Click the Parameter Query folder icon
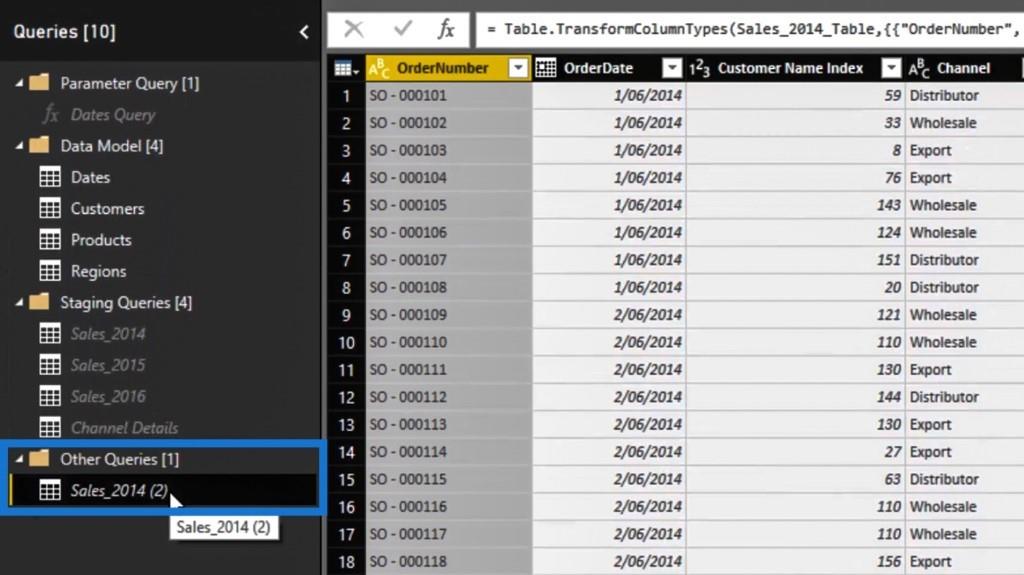 pyautogui.click(x=39, y=82)
